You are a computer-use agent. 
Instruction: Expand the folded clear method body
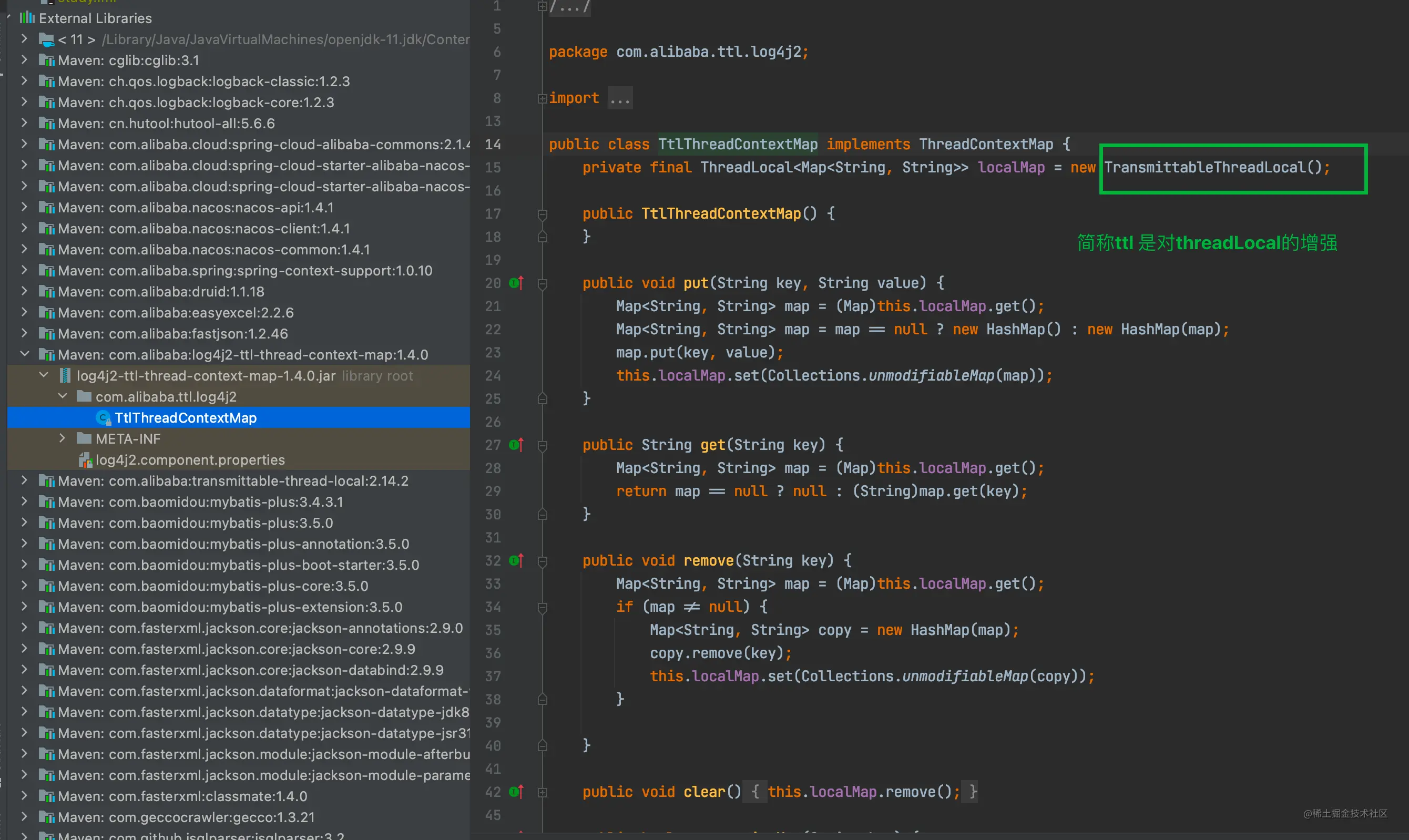pyautogui.click(x=542, y=792)
